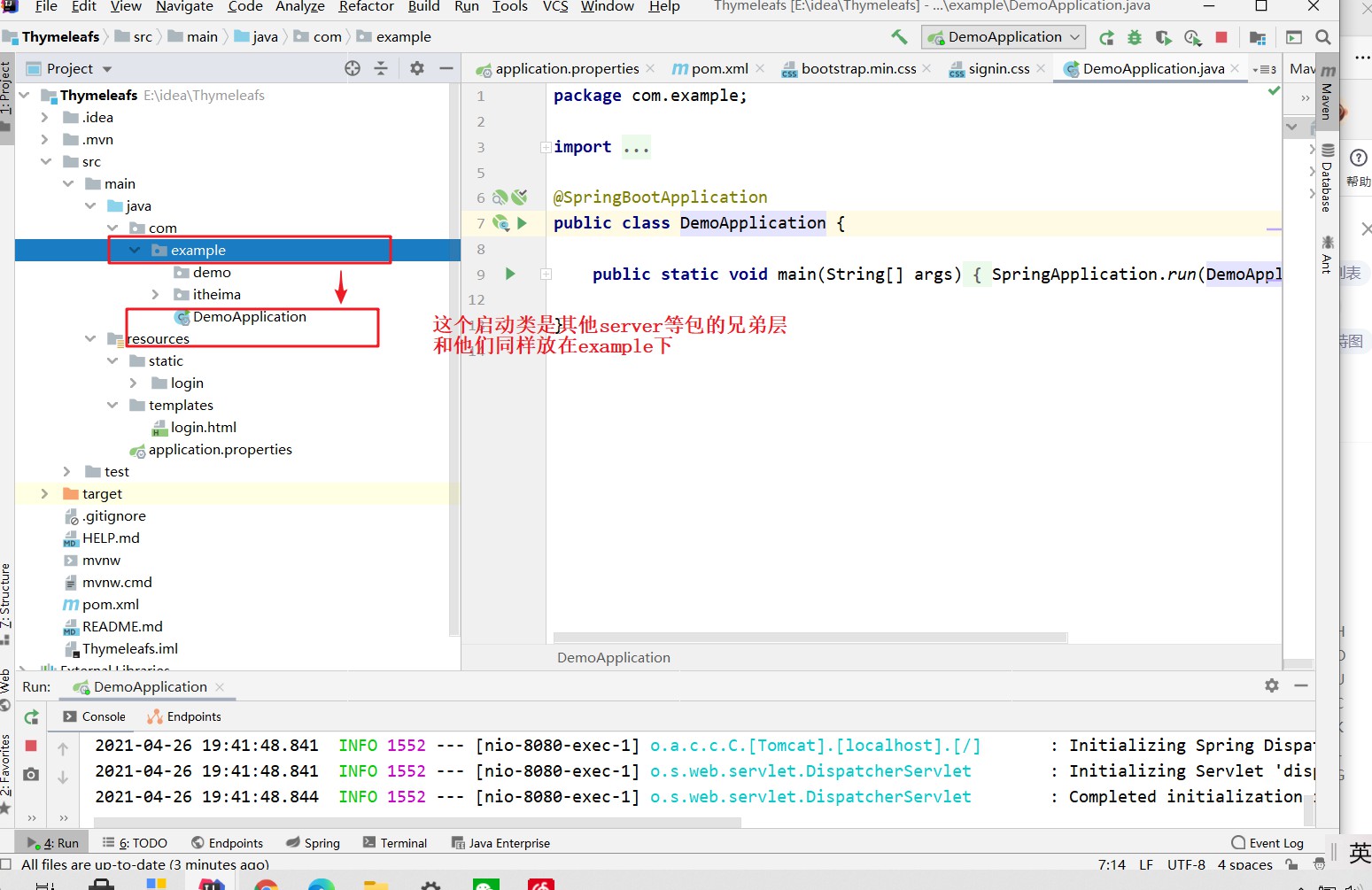Viewport: 1372px width, 890px height.
Task: Click run gutter arrow beside class declaration
Action: pos(522,223)
